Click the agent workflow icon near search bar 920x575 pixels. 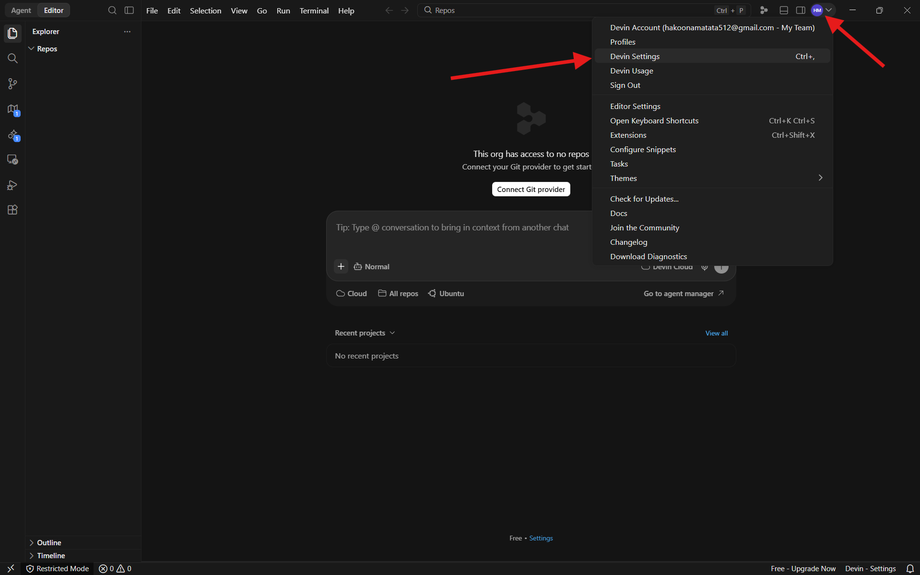[x=764, y=11]
